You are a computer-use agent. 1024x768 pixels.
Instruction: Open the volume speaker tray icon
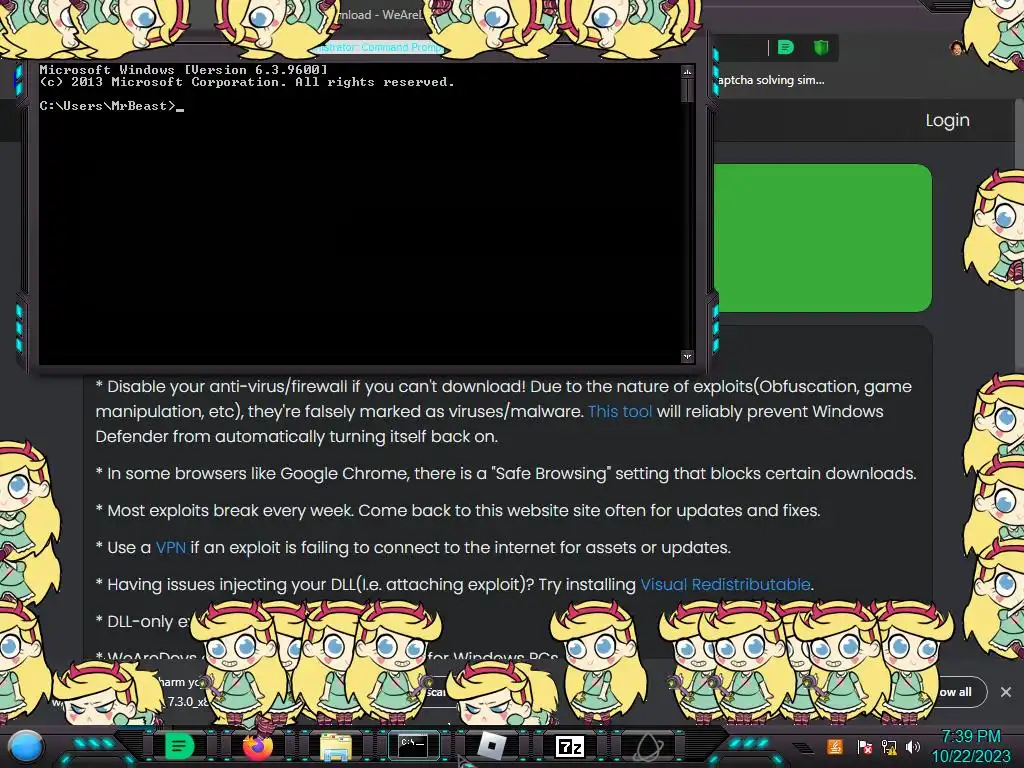pyautogui.click(x=913, y=747)
